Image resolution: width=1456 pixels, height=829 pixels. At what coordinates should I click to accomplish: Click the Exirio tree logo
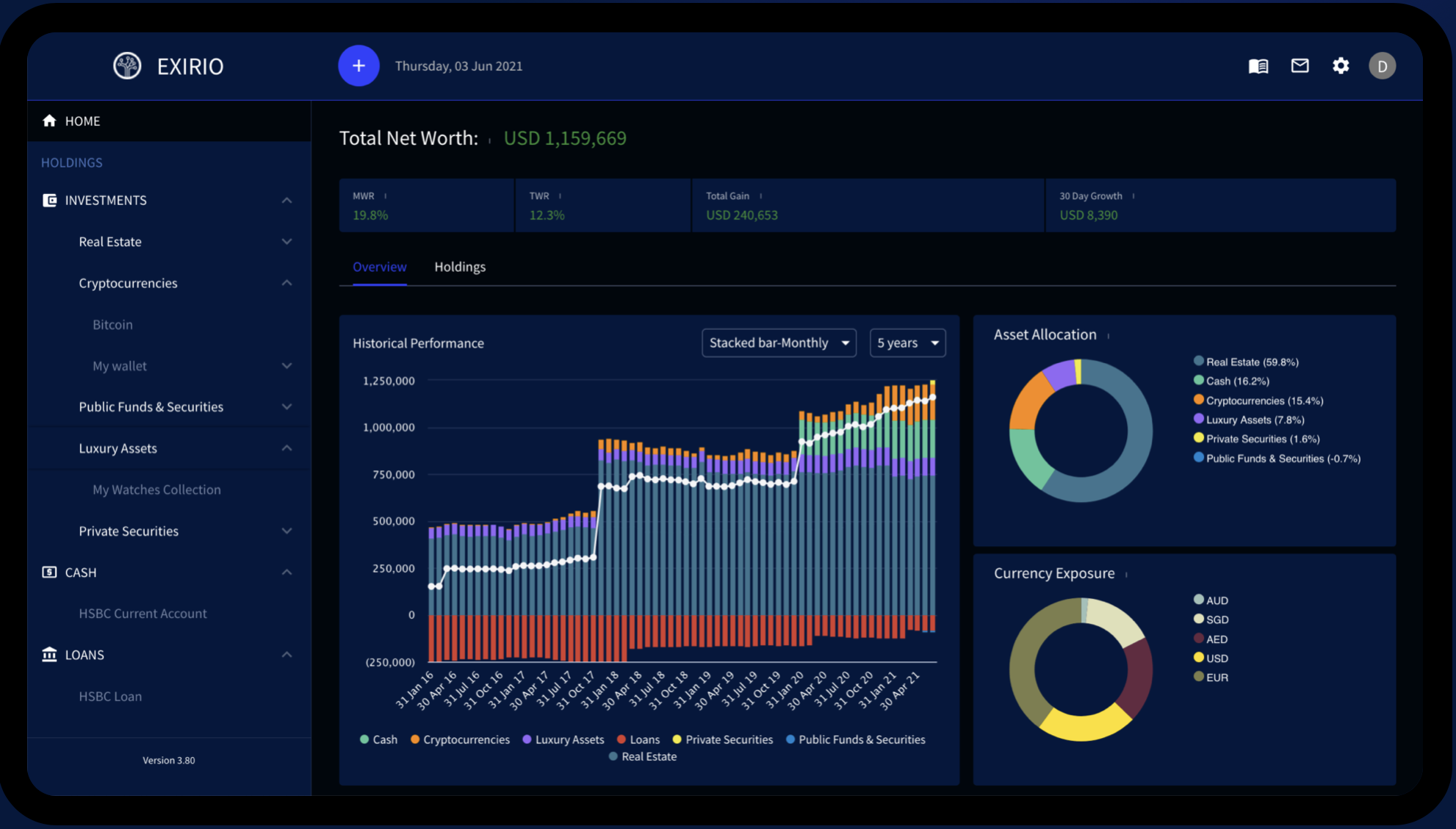point(127,66)
